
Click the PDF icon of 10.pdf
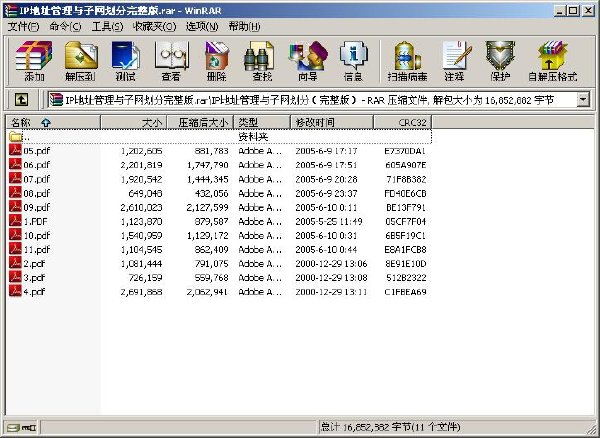click(x=15, y=235)
